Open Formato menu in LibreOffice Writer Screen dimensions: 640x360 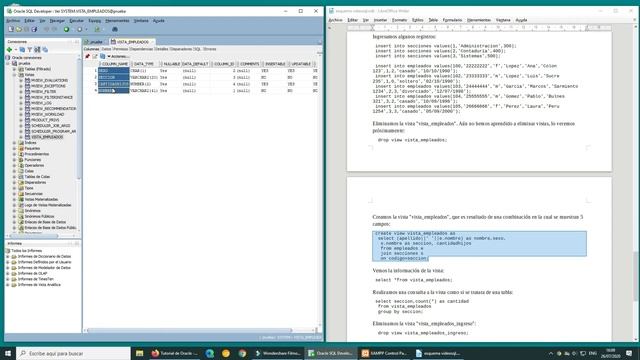[x=399, y=20]
